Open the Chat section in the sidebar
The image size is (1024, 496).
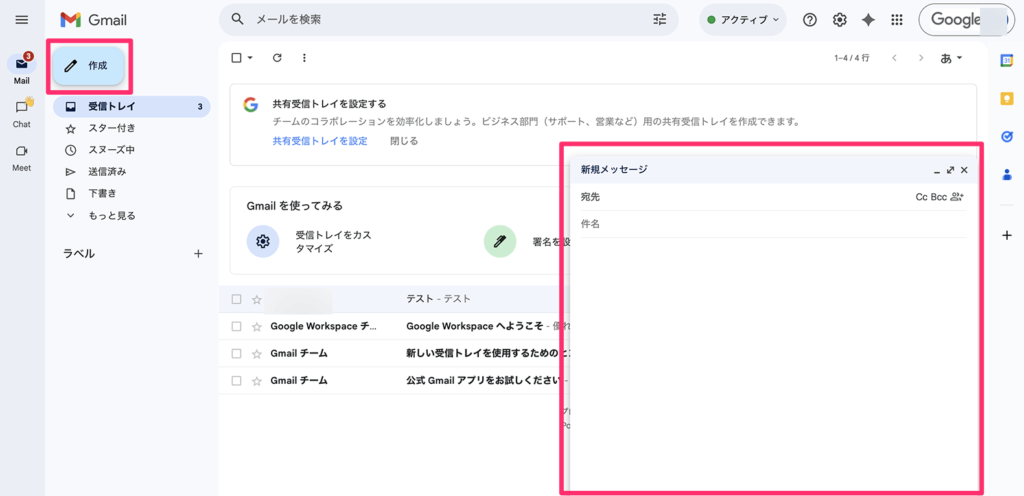point(22,112)
